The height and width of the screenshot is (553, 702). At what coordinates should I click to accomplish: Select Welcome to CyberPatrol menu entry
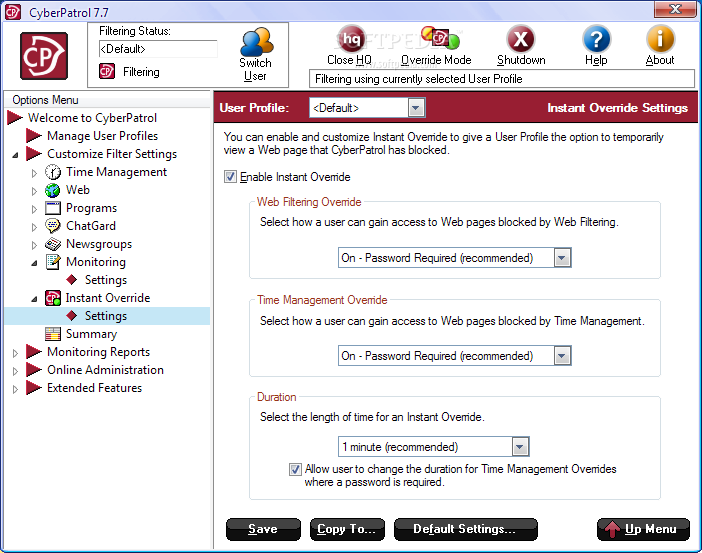(x=92, y=118)
